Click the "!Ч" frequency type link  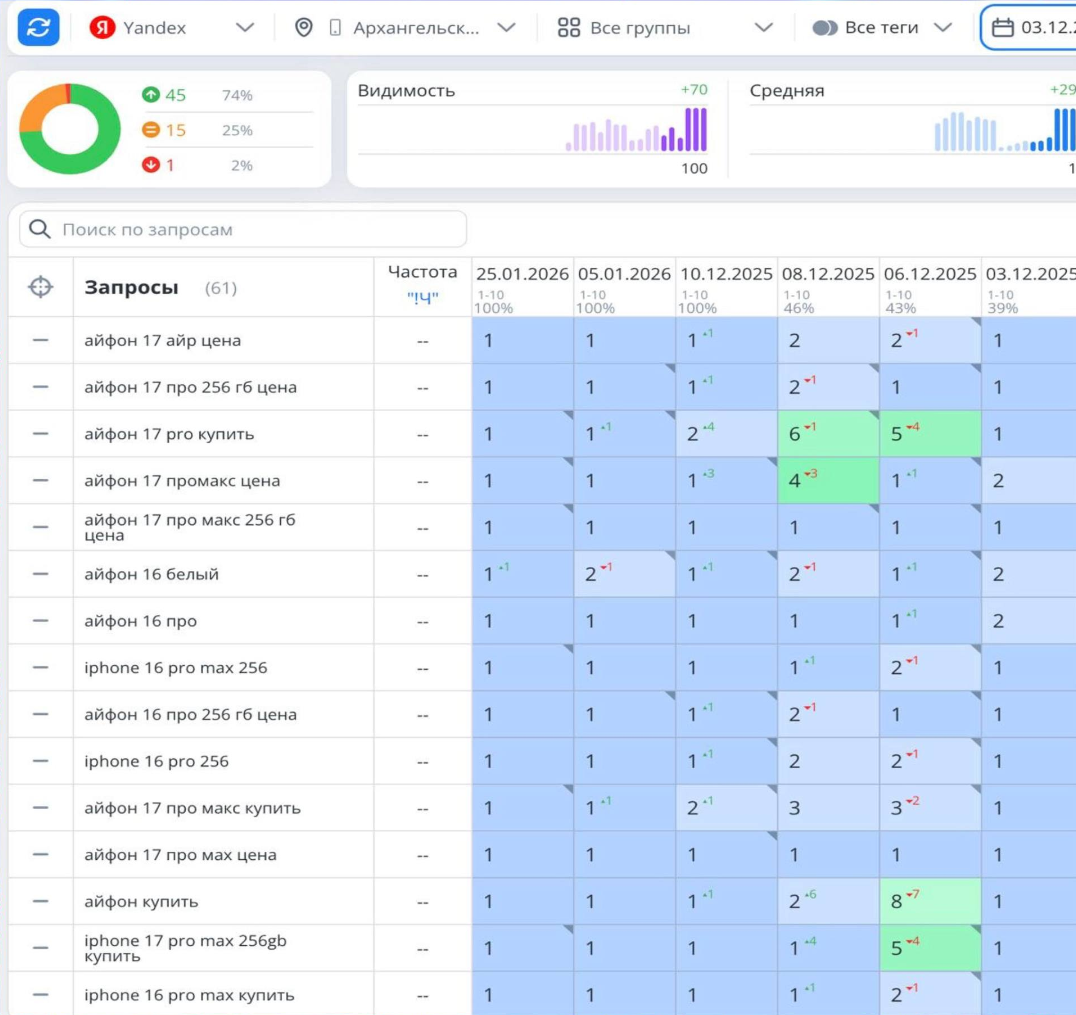[x=422, y=297]
